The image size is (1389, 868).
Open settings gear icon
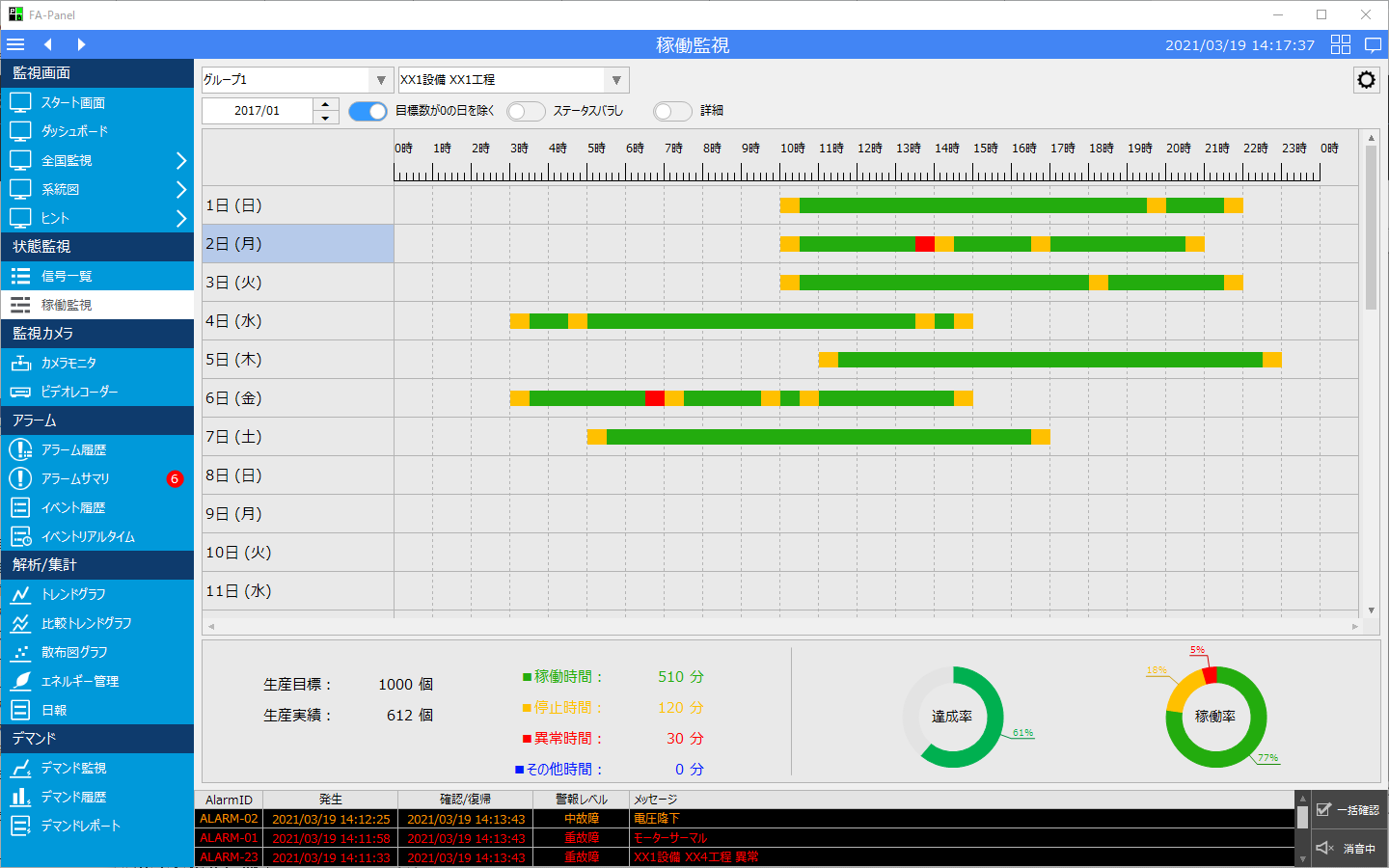click(x=1366, y=80)
